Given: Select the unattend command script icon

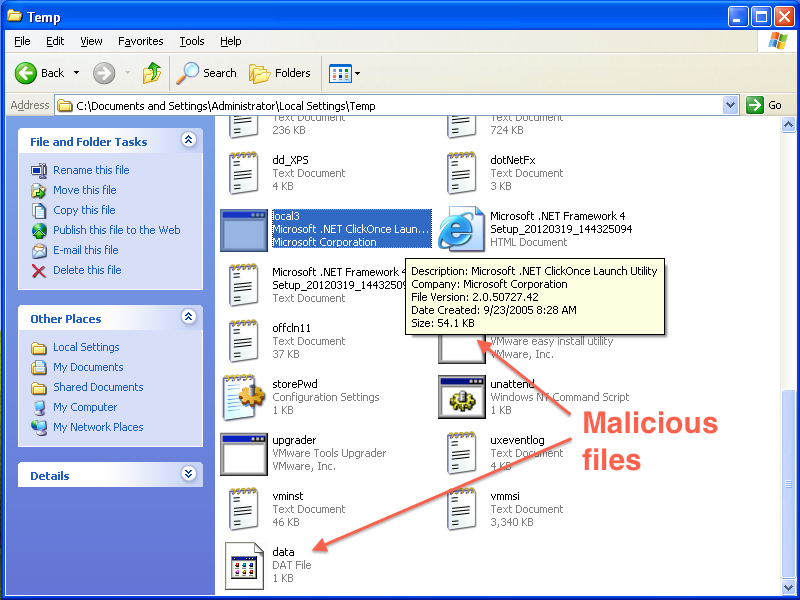Looking at the screenshot, I should [462, 397].
